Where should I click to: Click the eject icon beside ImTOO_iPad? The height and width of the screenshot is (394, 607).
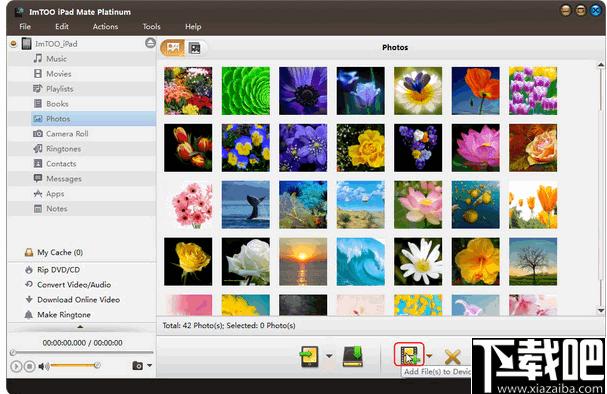coord(150,43)
